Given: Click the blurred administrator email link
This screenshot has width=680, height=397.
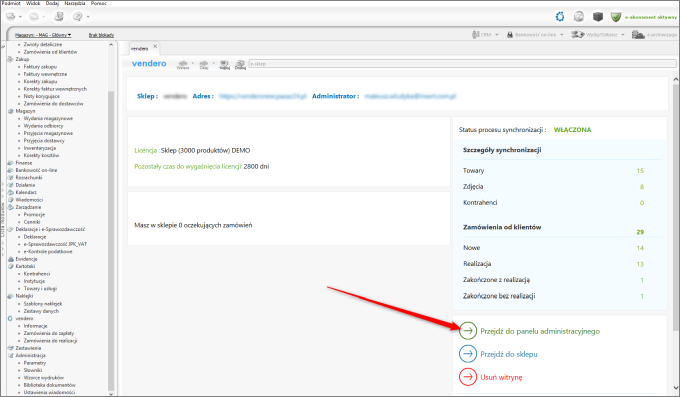Looking at the screenshot, I should 410,96.
